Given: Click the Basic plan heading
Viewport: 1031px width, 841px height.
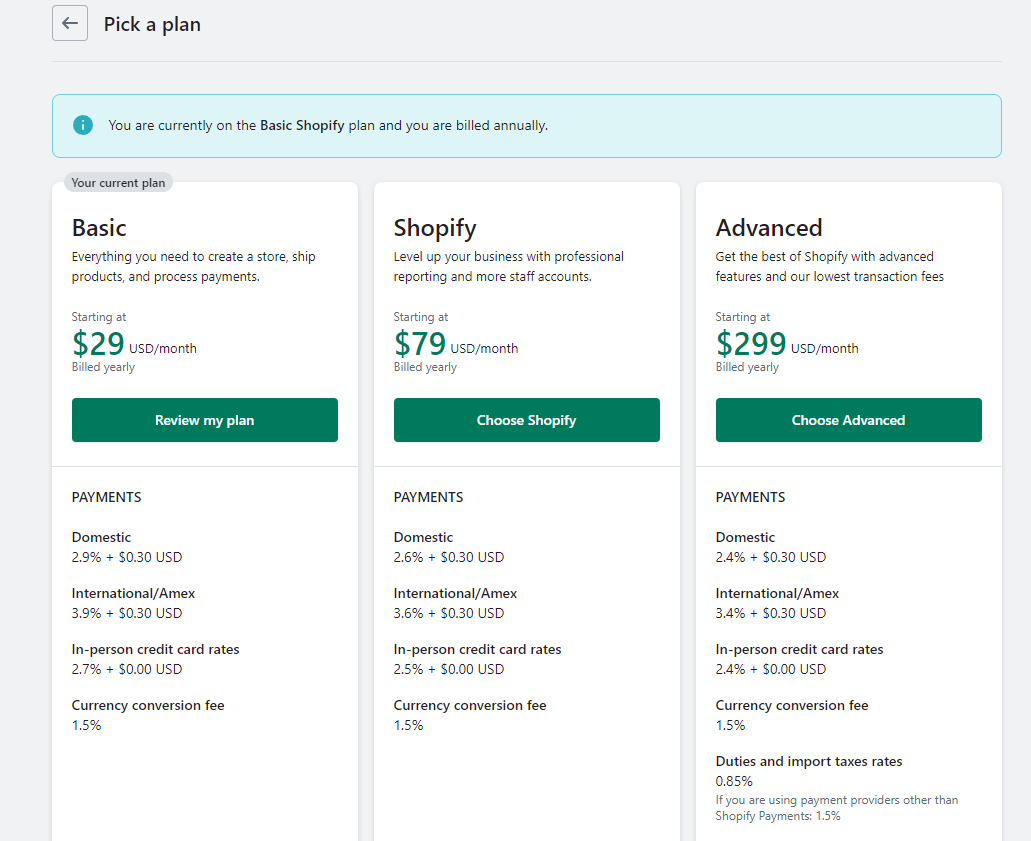Looking at the screenshot, I should (x=99, y=228).
